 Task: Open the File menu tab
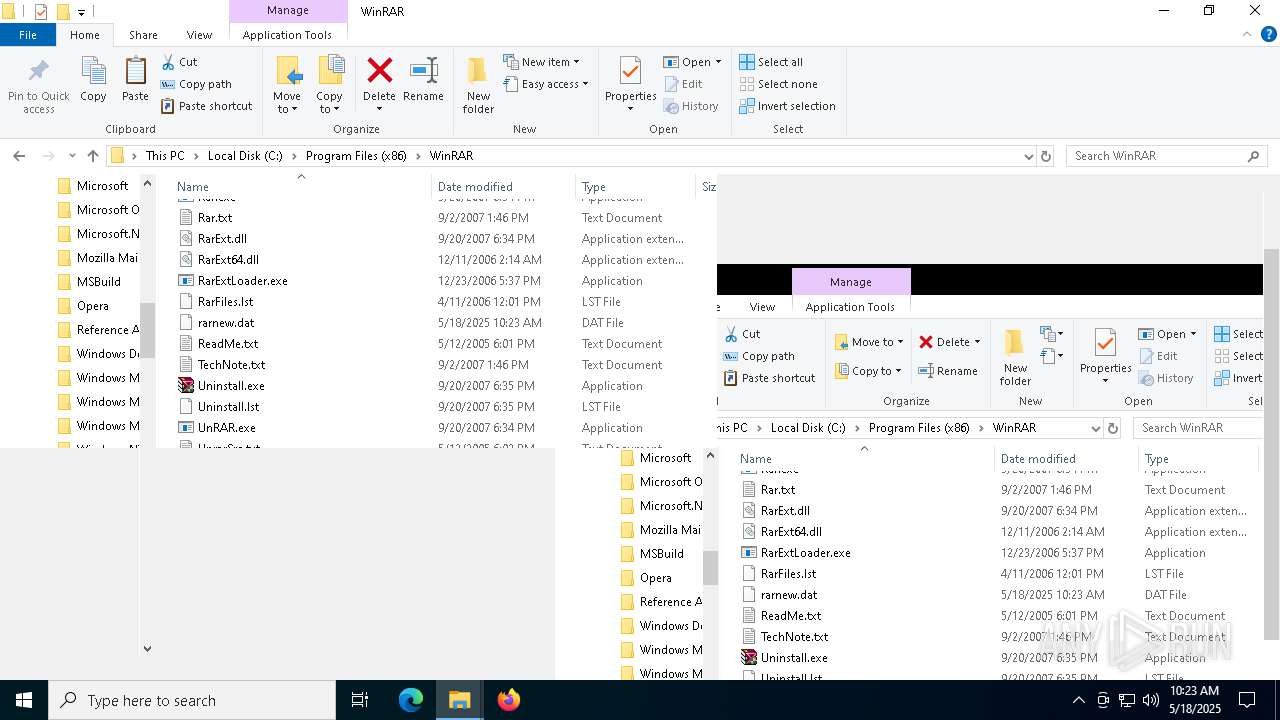[28, 35]
